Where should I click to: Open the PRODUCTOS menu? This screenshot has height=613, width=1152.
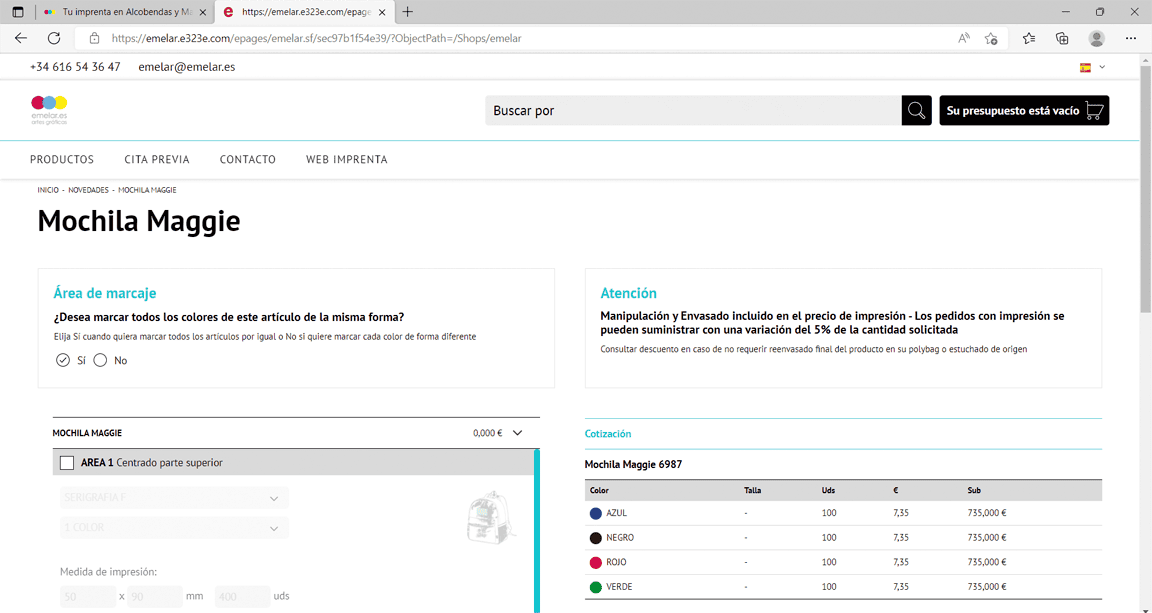tap(62, 159)
